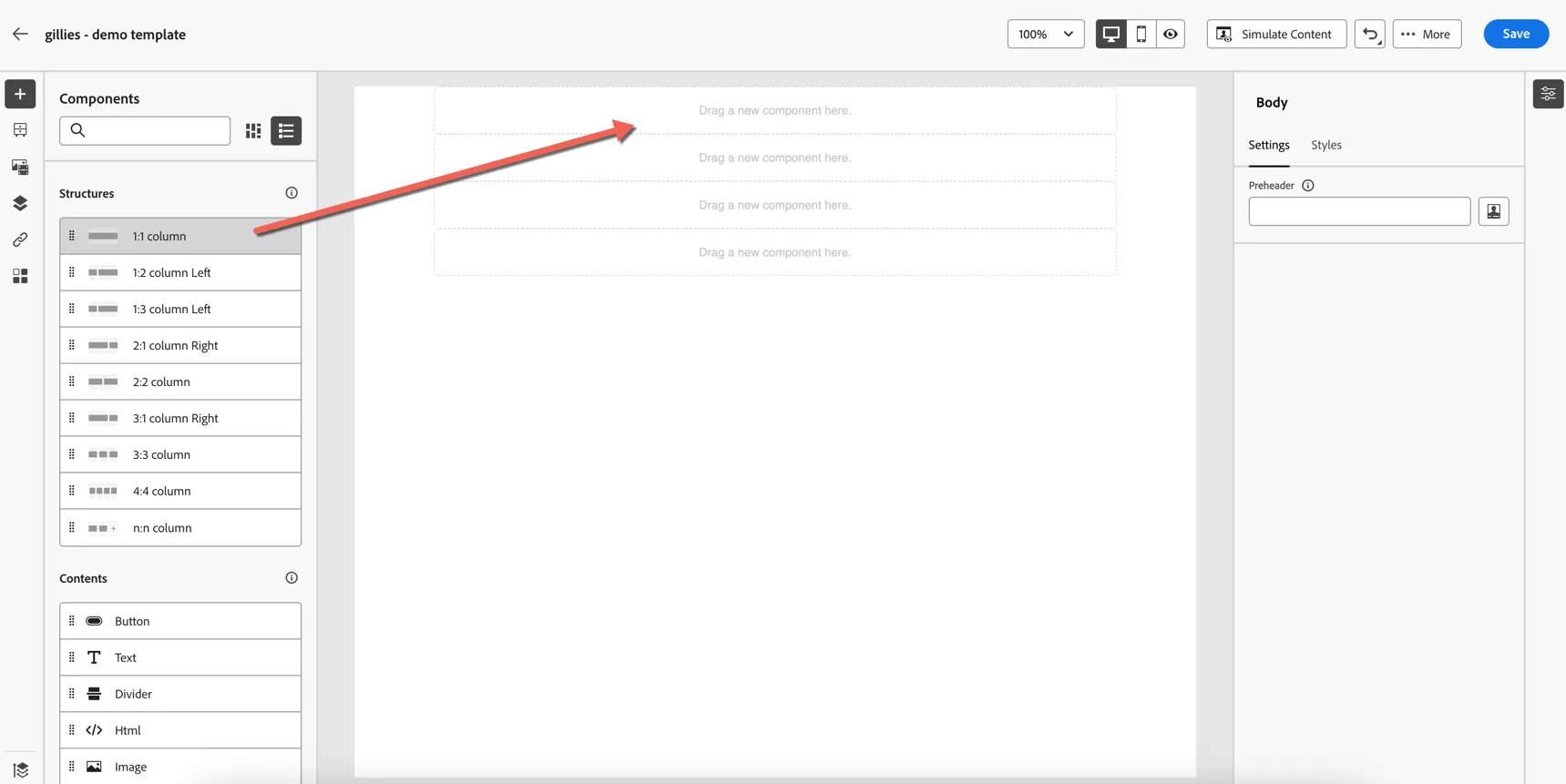
Task: Open the navigation tree icon in the left sidebar
Action: tap(20, 130)
